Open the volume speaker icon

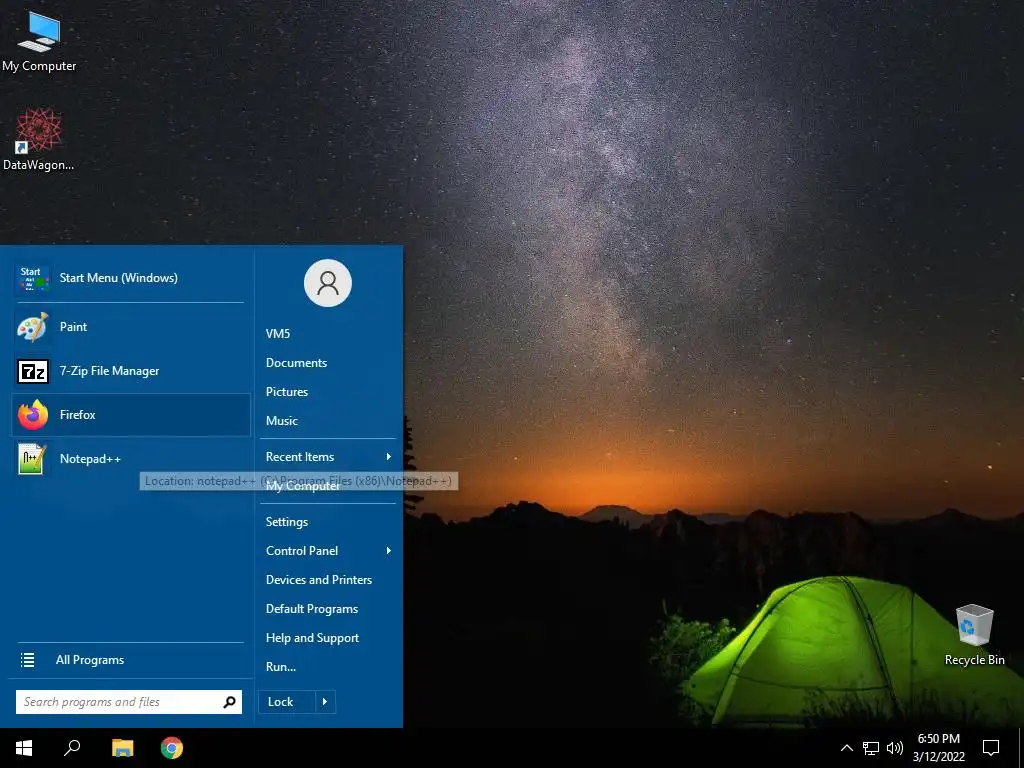pos(895,748)
